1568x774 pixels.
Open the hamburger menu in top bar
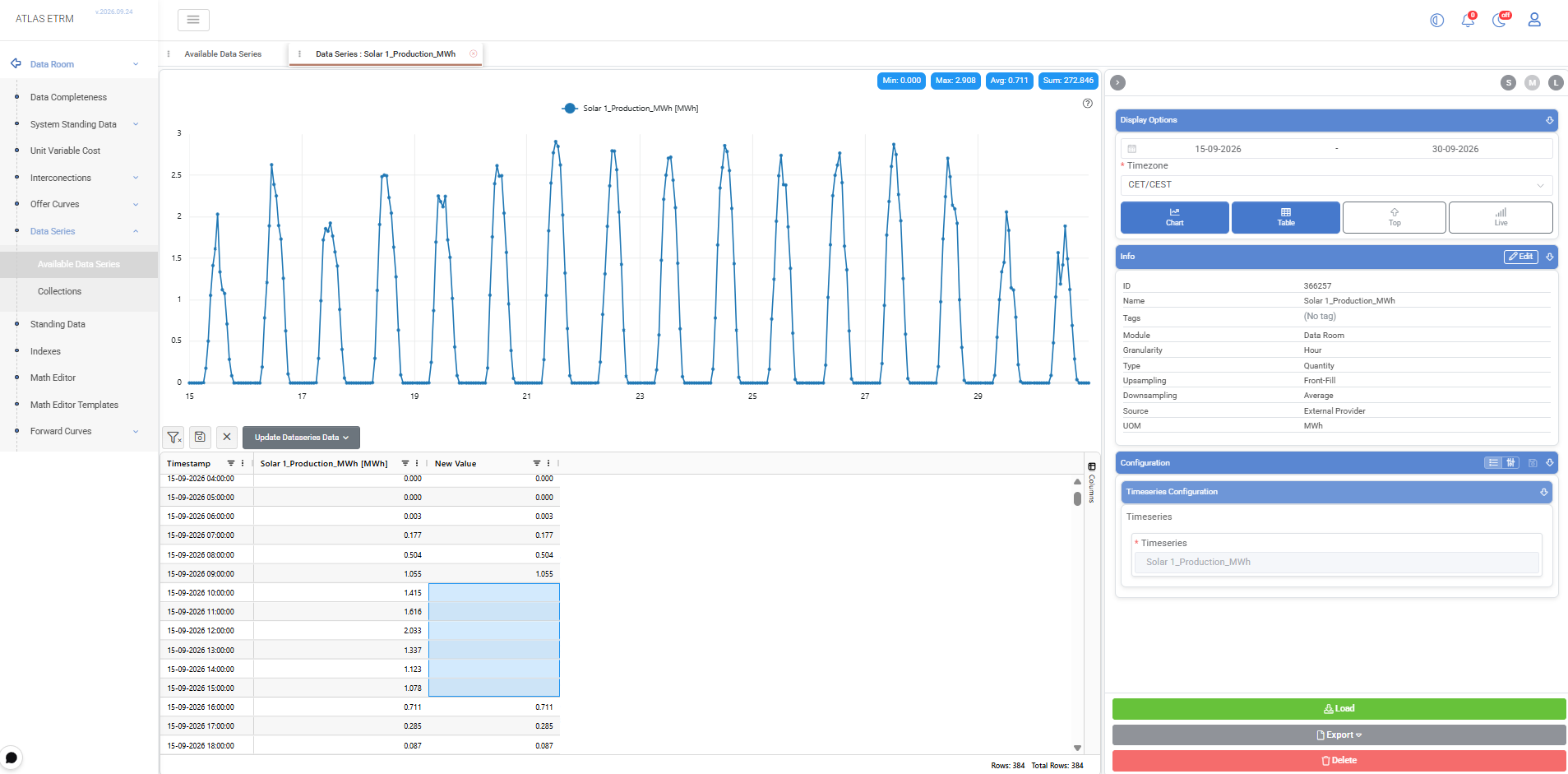click(x=193, y=20)
